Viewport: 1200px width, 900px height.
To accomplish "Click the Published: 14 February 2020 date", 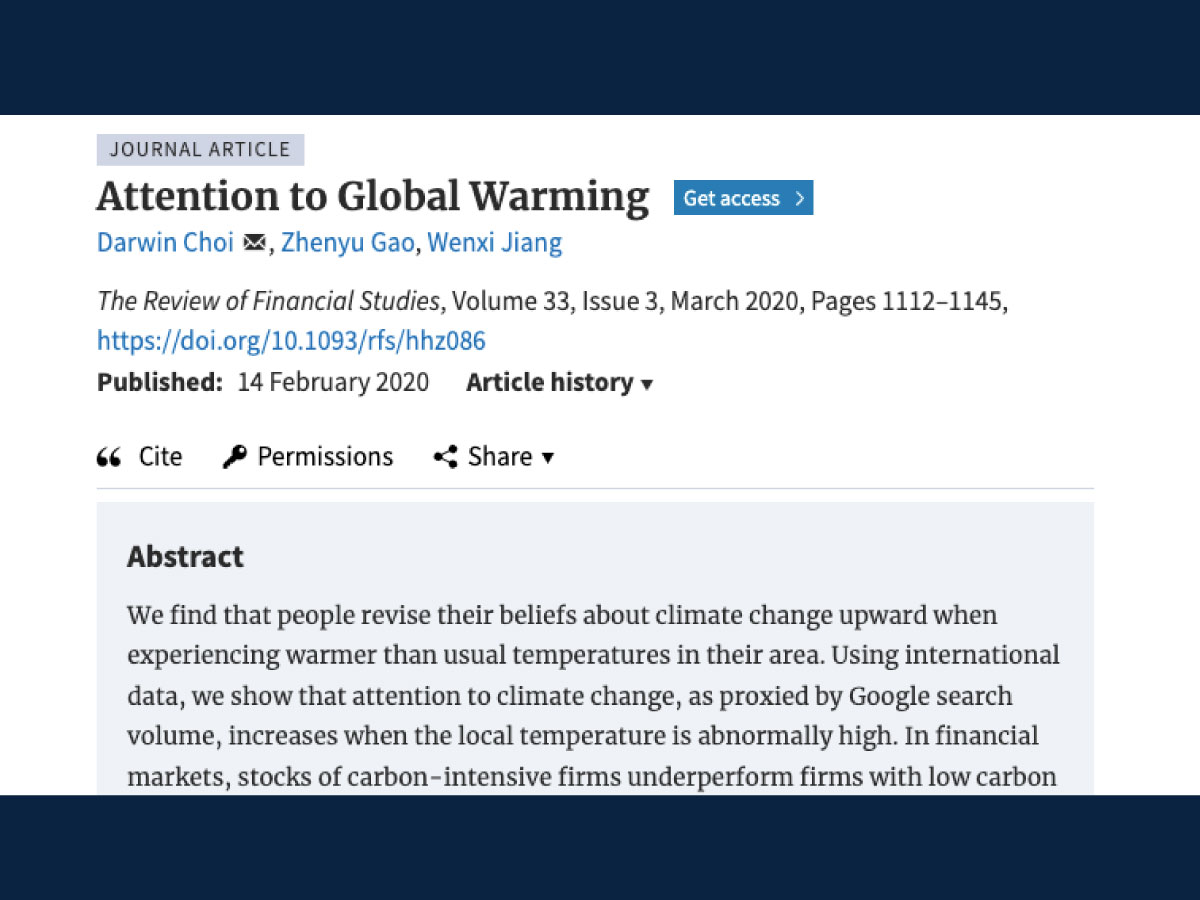I will (x=263, y=382).
